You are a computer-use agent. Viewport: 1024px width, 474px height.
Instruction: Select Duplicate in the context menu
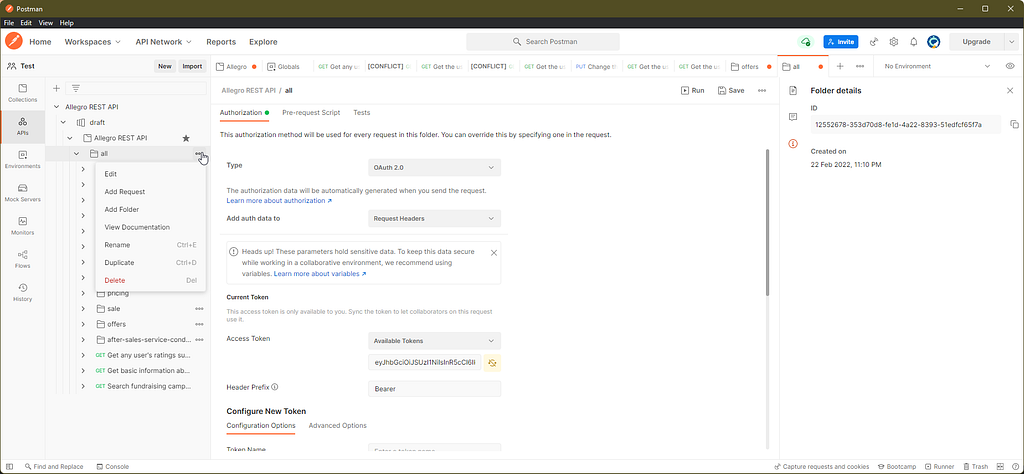click(x=151, y=262)
